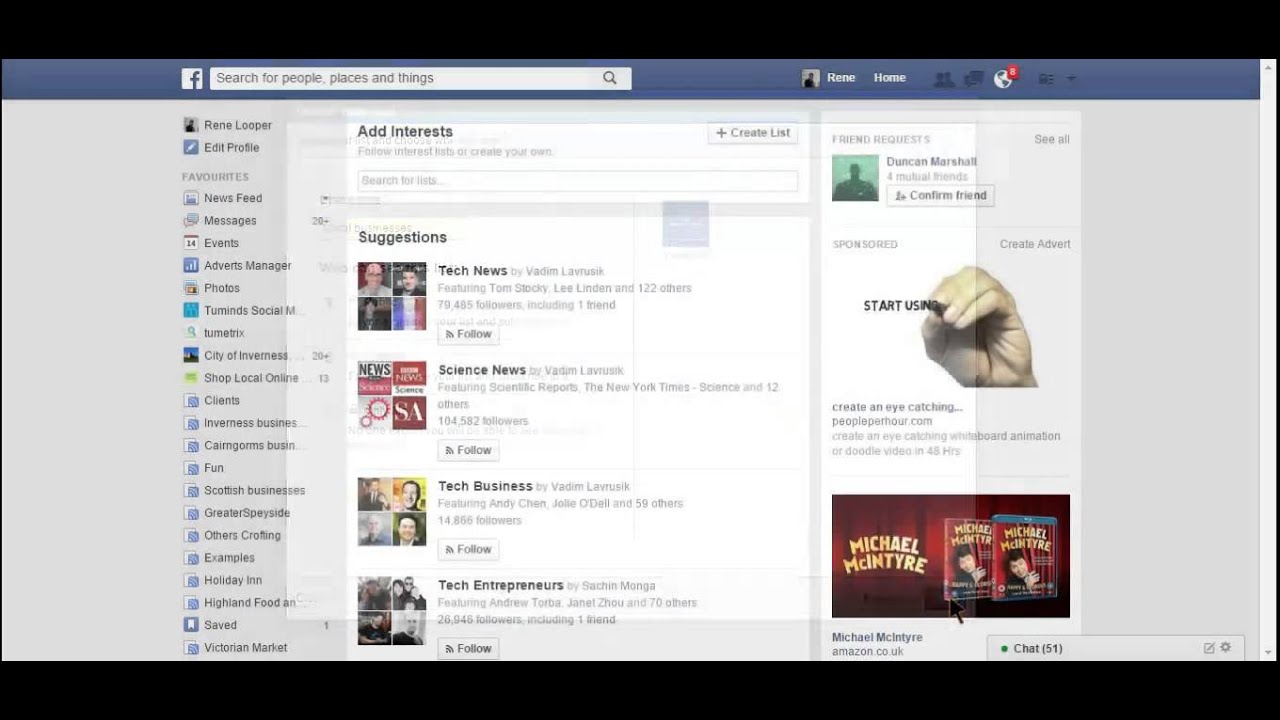Screen dimensions: 1280x720
Task: Click the Facebook logo icon
Action: (192, 78)
